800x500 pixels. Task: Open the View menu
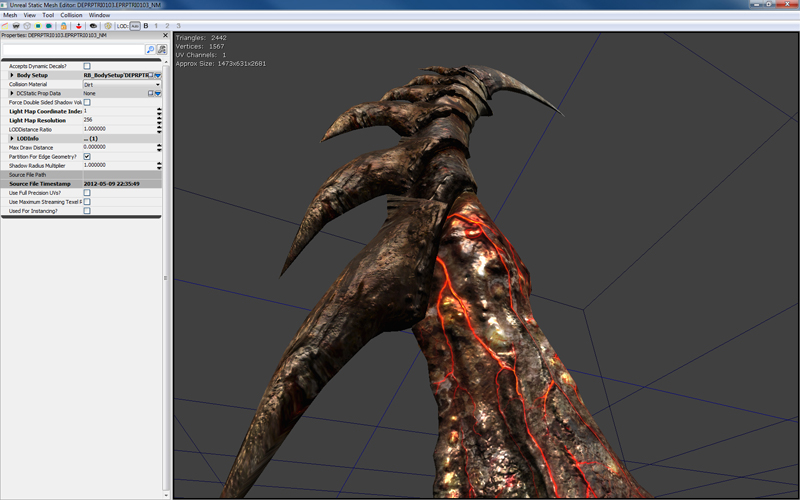point(30,15)
